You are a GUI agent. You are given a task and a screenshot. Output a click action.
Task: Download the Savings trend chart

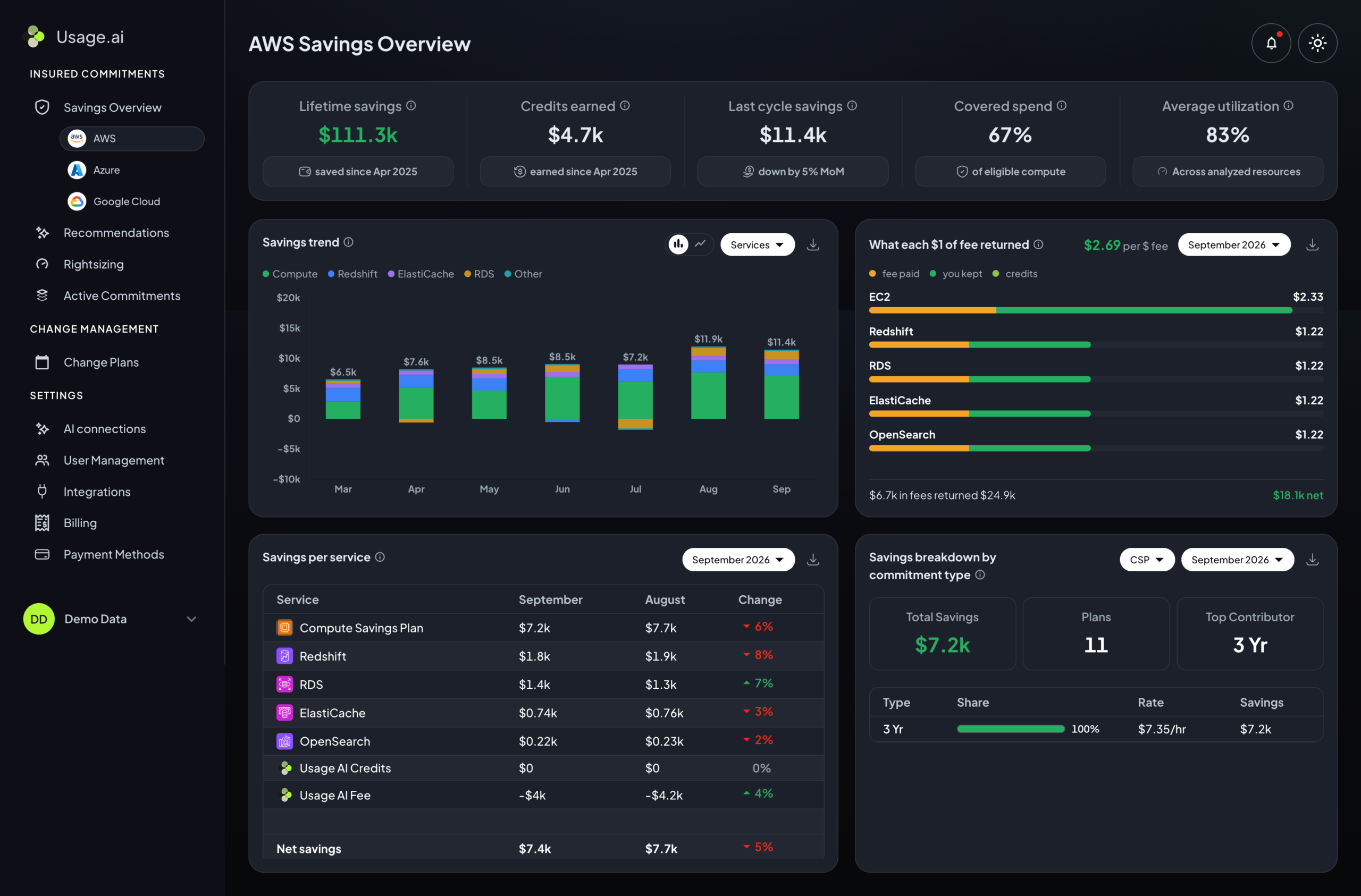pos(812,245)
